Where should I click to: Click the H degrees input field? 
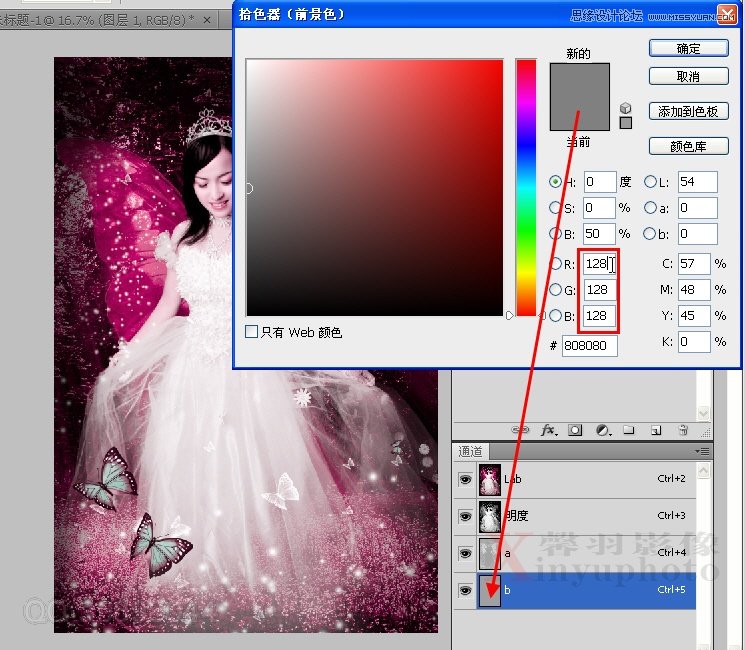(600, 182)
